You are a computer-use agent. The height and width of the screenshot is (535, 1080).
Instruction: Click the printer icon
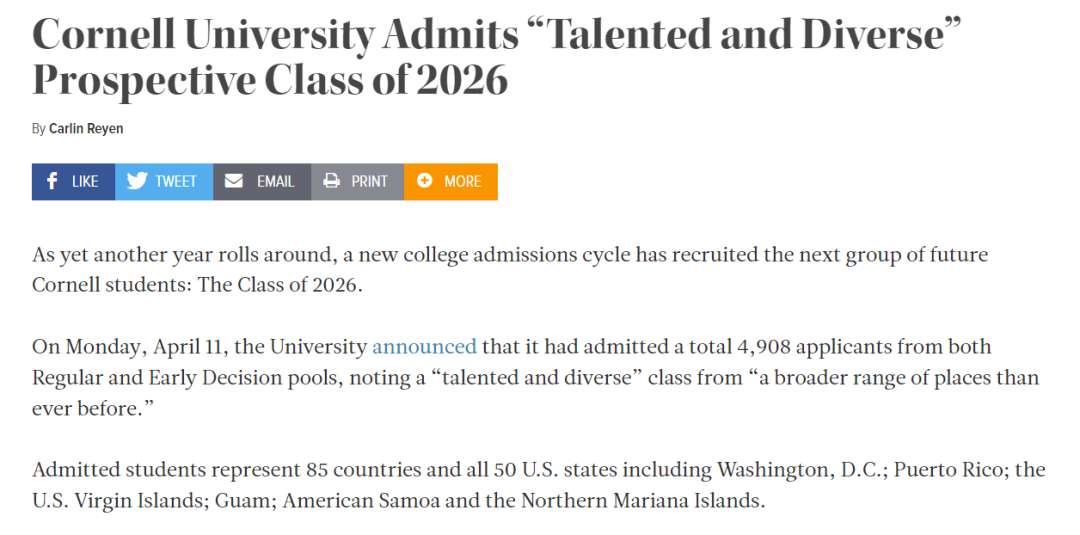click(x=331, y=182)
